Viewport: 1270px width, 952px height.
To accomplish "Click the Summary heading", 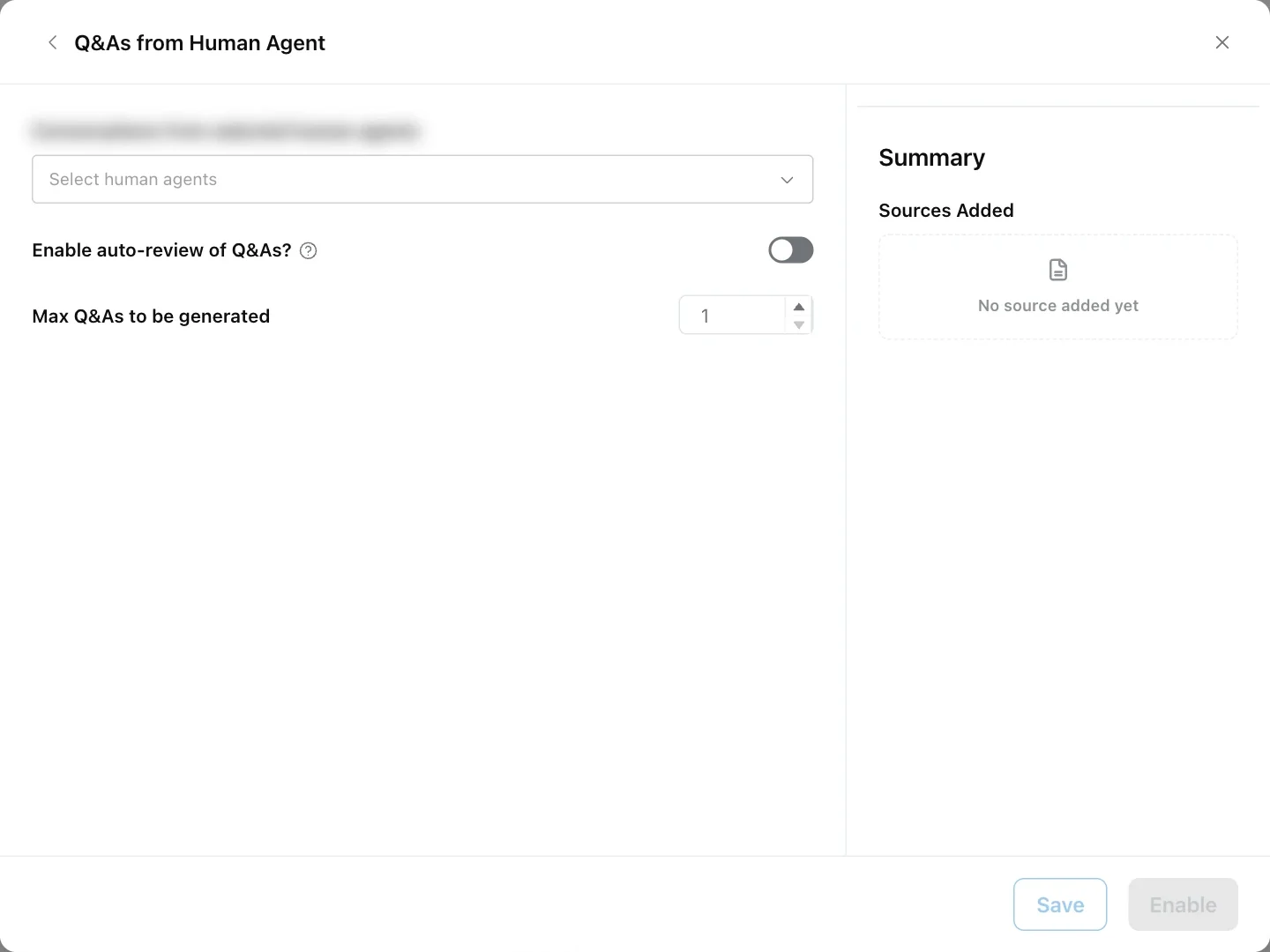I will tap(932, 158).
